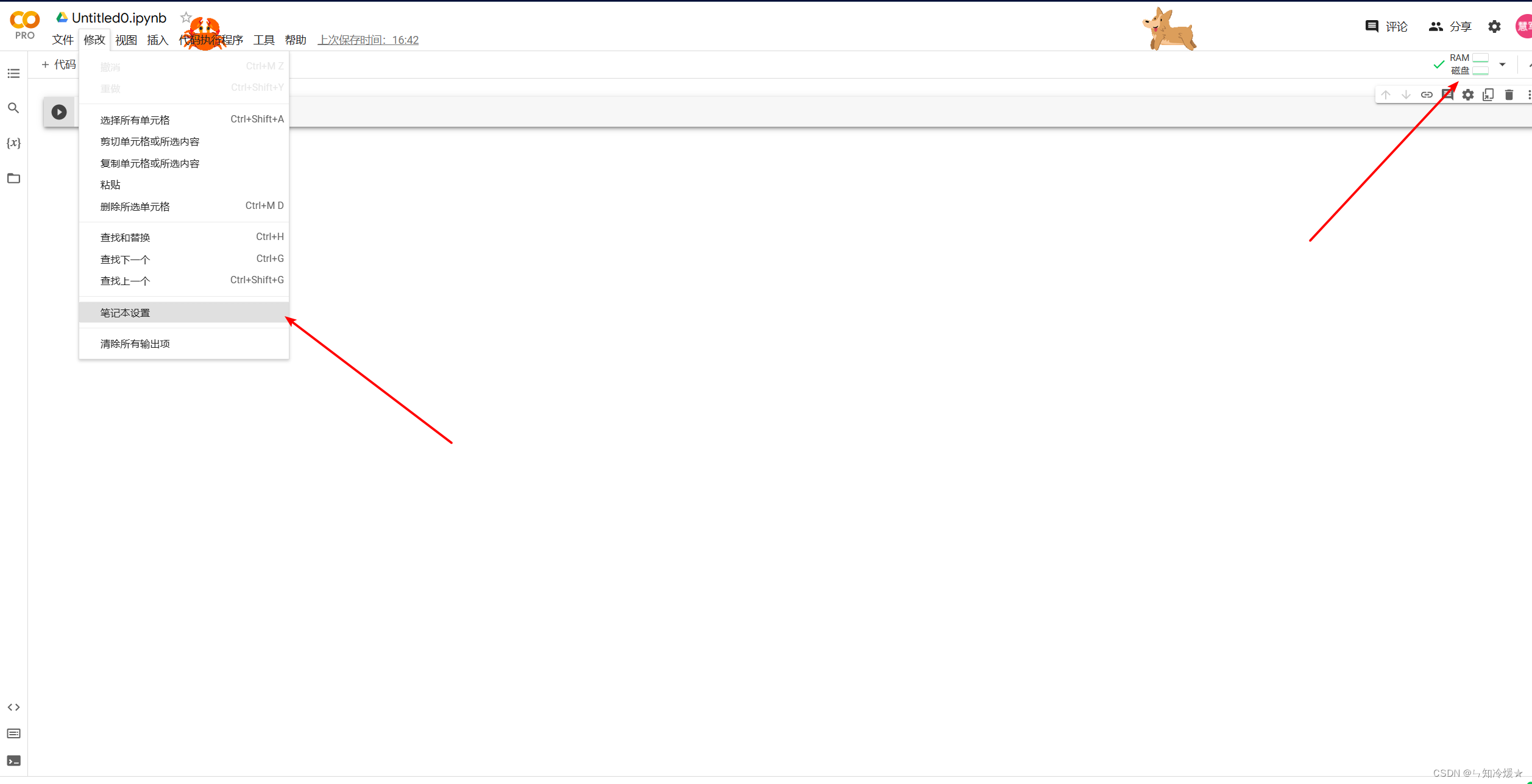This screenshot has width=1532, height=784.
Task: Expand the runtime type dropdown
Action: [x=1502, y=63]
